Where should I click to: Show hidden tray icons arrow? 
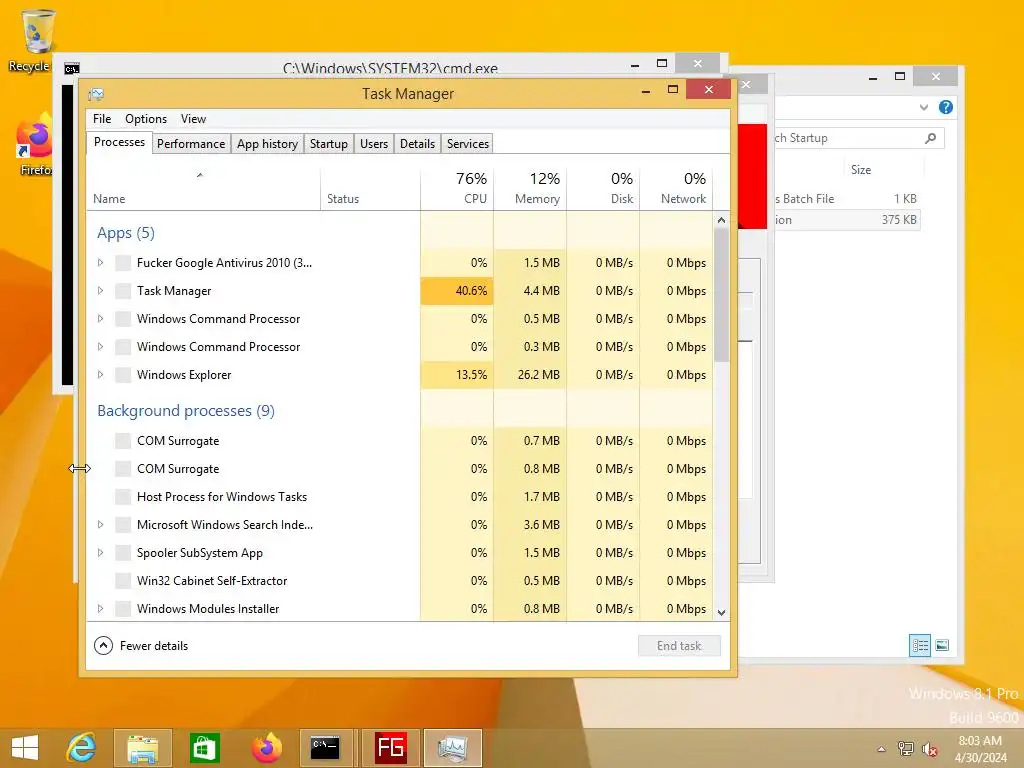click(882, 749)
